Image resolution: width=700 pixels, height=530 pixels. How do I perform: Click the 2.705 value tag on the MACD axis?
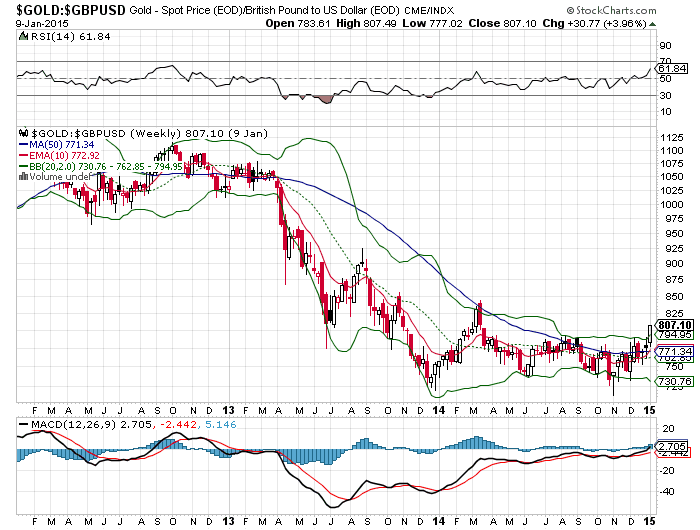(x=672, y=446)
